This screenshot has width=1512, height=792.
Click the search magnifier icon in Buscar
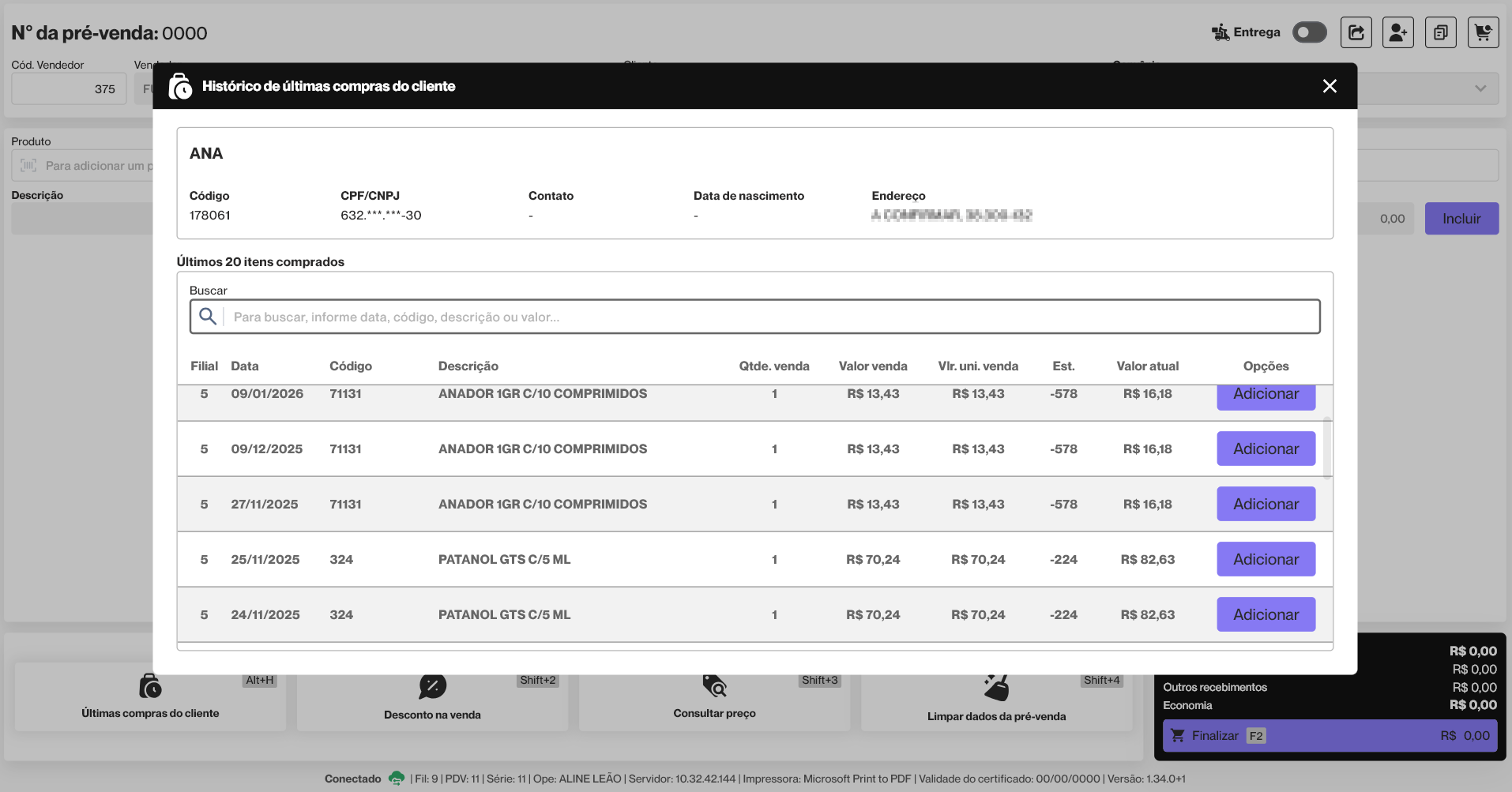(208, 317)
